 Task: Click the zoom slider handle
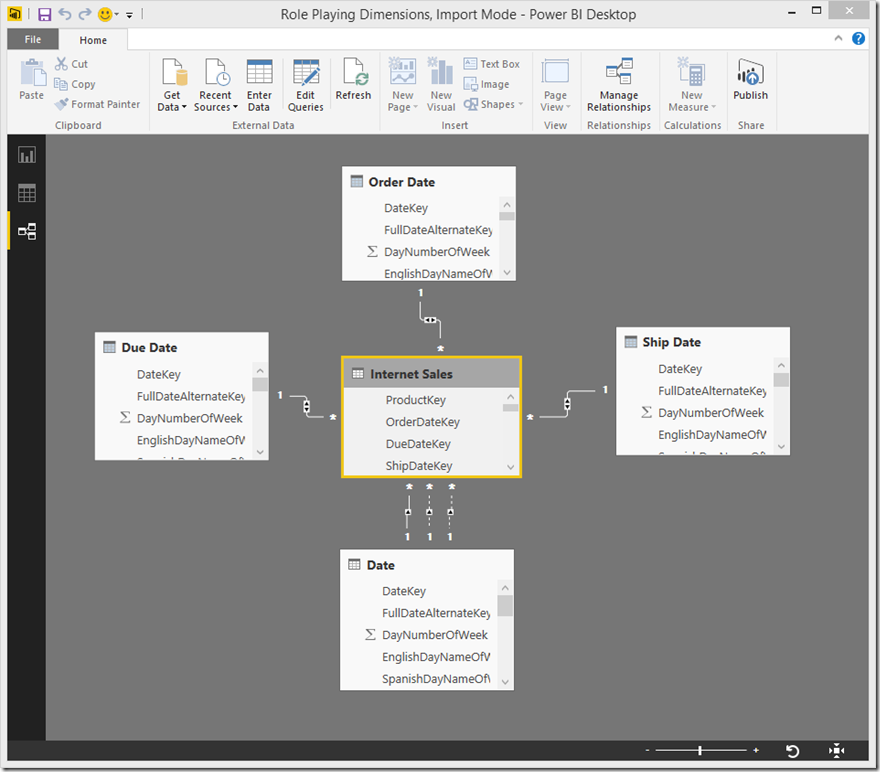pyautogui.click(x=700, y=750)
